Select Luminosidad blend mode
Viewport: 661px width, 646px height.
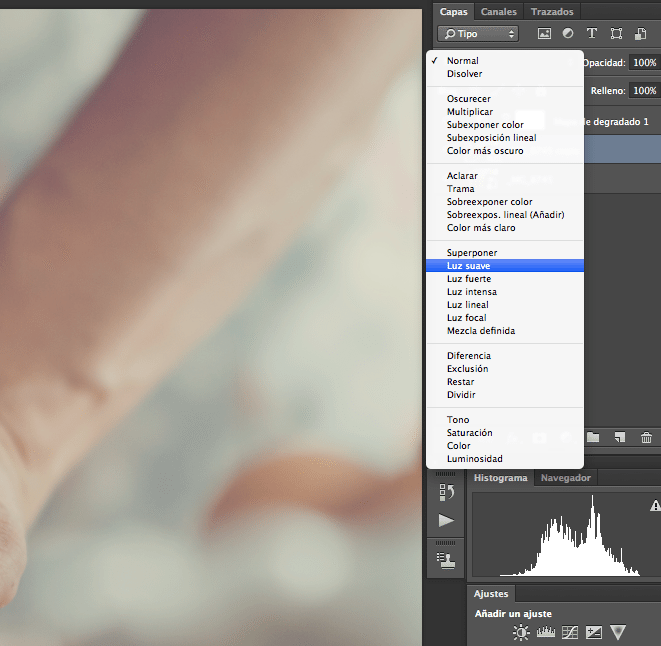(505, 459)
